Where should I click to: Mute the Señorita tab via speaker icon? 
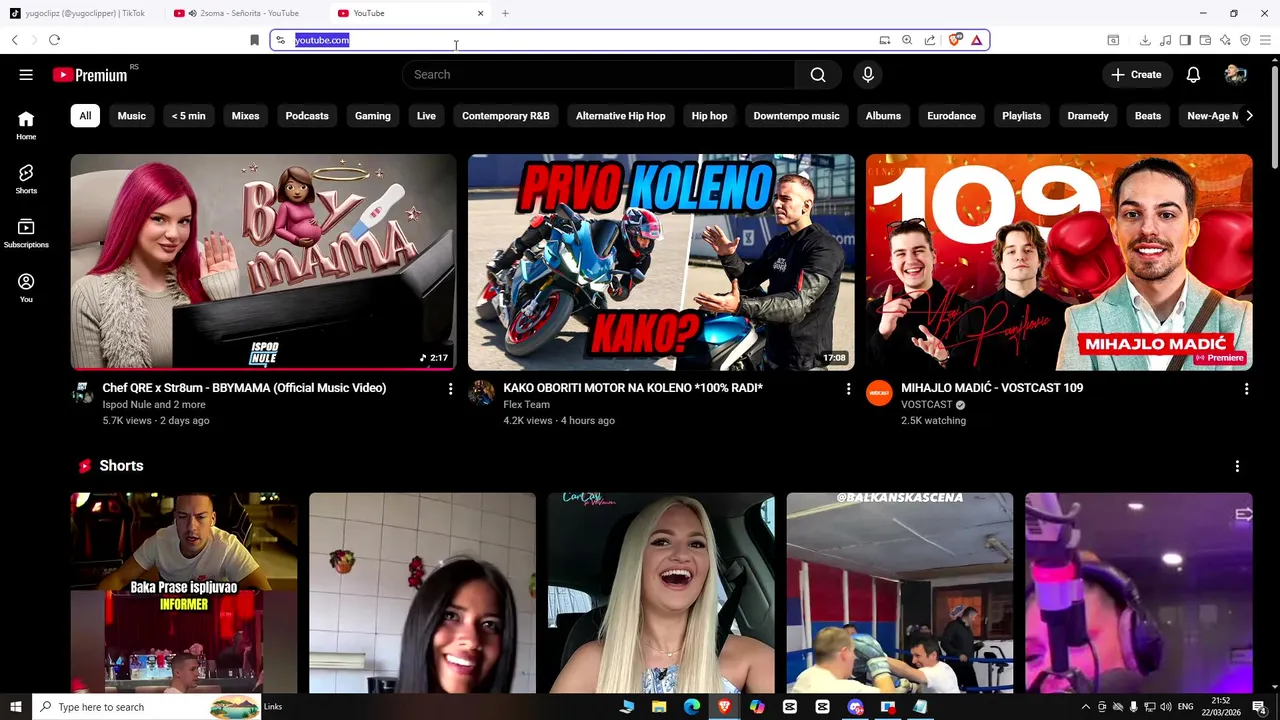[192, 13]
